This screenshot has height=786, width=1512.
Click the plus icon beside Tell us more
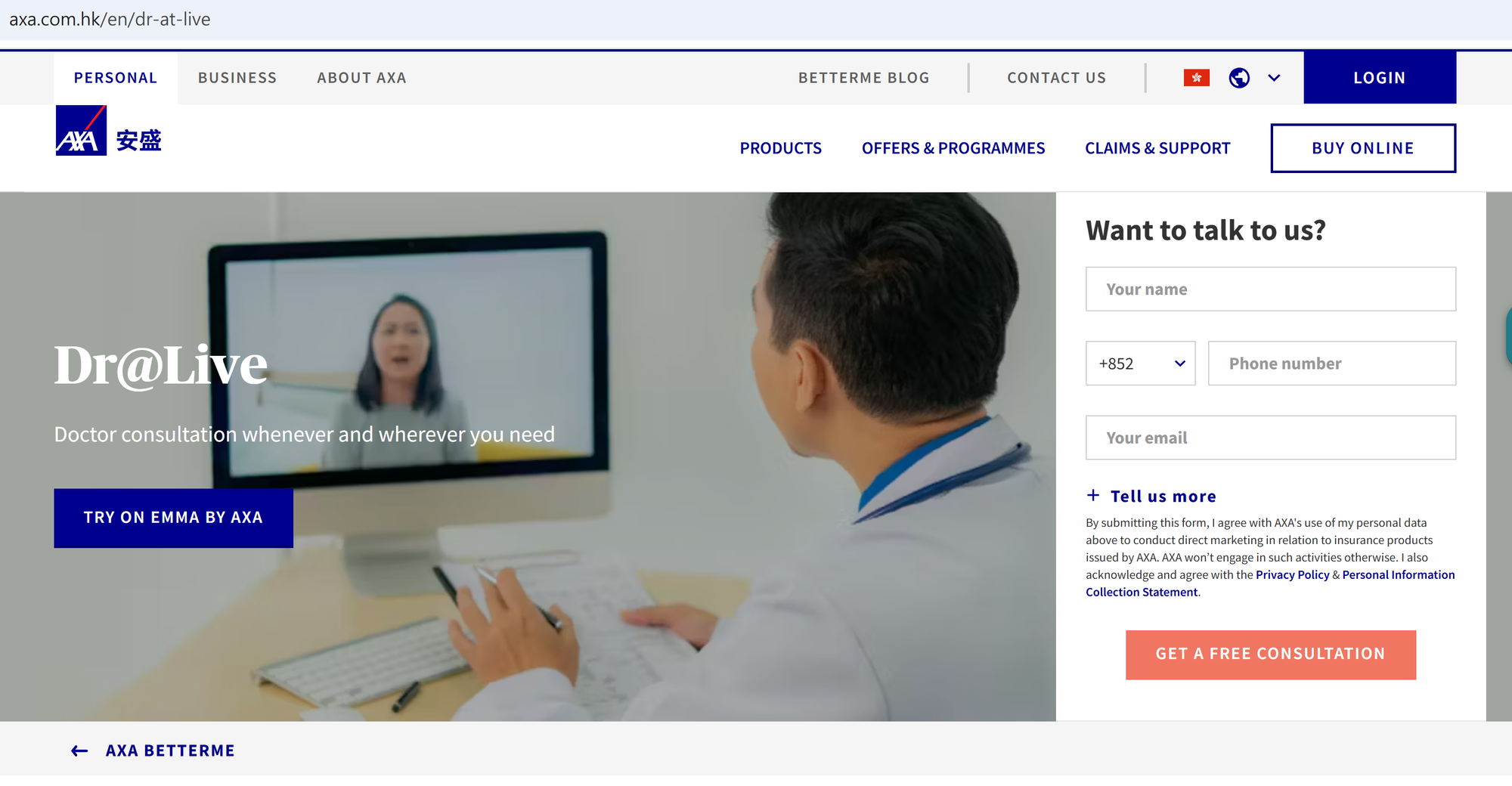coord(1093,495)
